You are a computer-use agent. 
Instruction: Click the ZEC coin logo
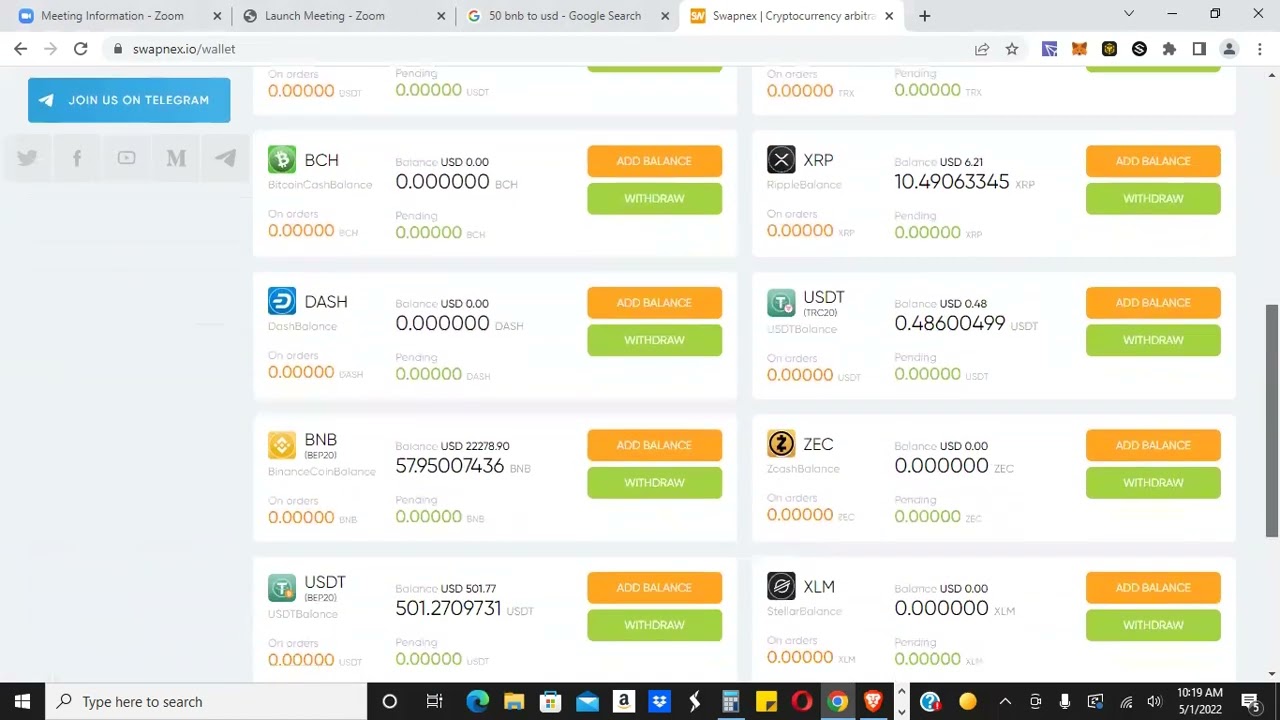781,444
